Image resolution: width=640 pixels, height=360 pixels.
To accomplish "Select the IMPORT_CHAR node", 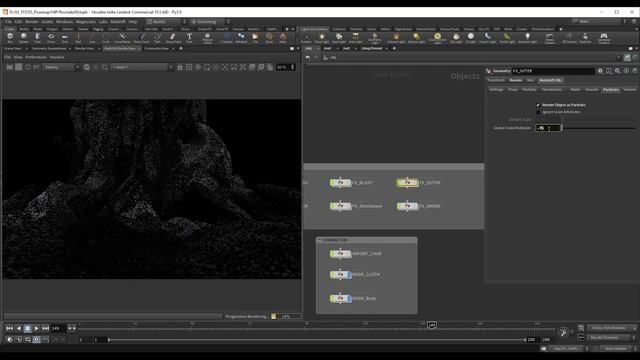I will 340,254.
